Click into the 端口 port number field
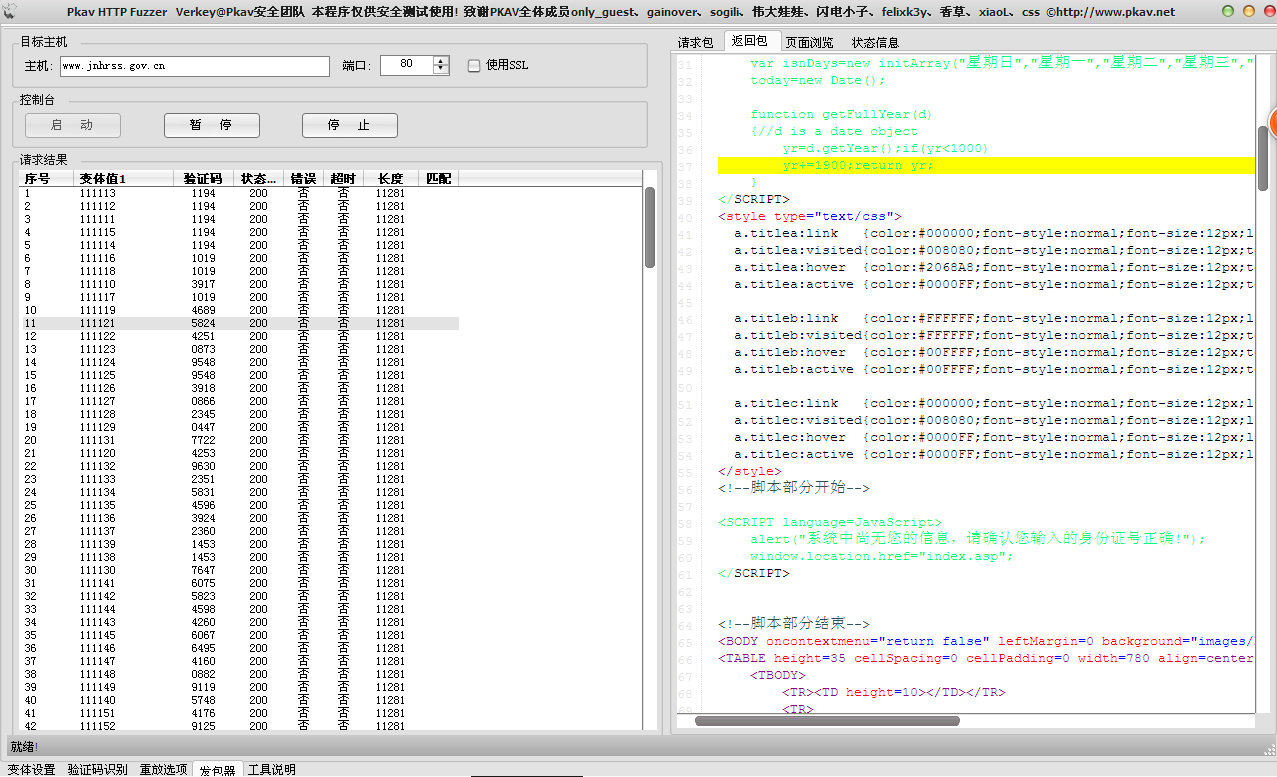This screenshot has width=1277, height=777. click(407, 65)
